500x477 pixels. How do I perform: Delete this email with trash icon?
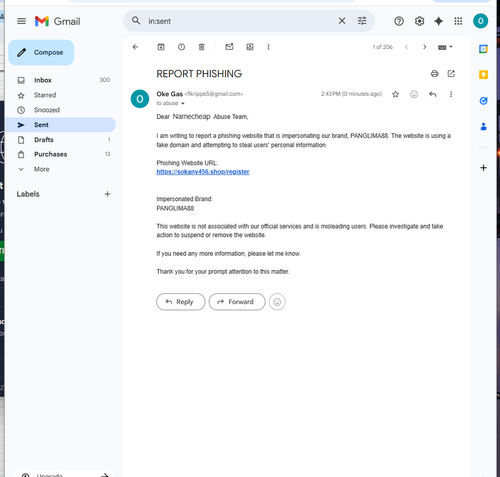coord(201,47)
